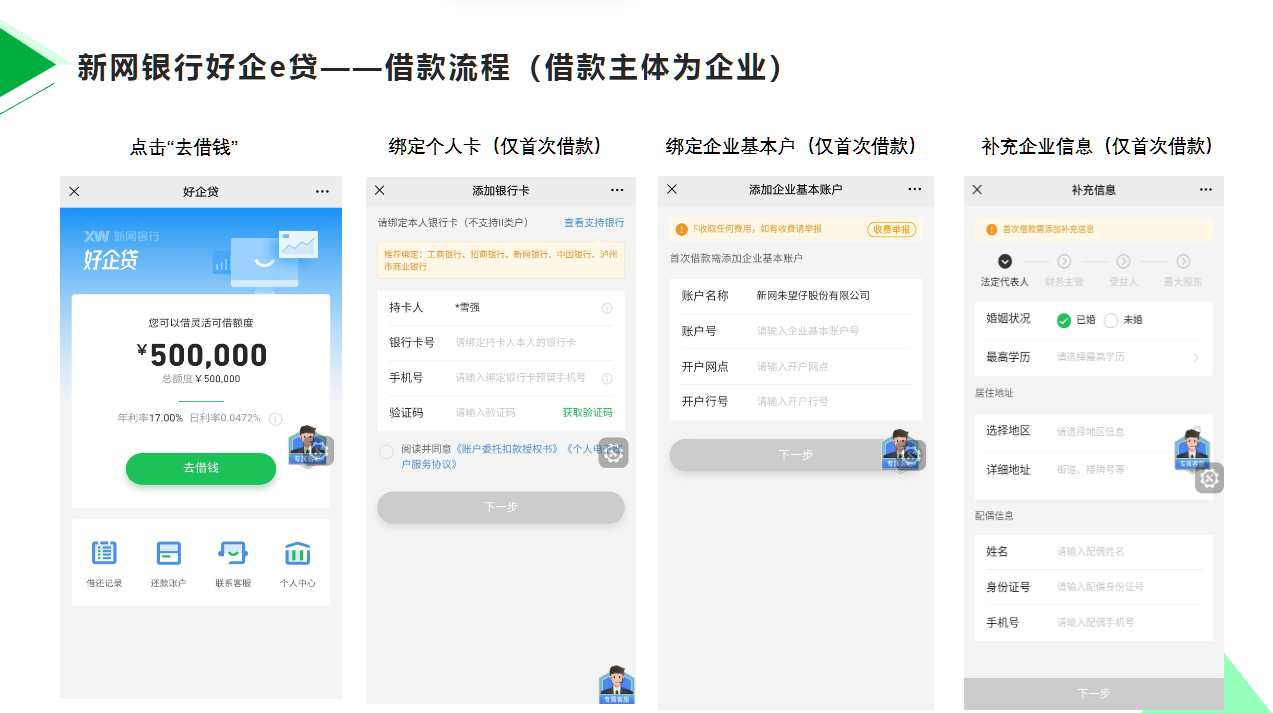This screenshot has width=1273, height=713.
Task: Select 法定代表人 step
Action: [x=1005, y=270]
